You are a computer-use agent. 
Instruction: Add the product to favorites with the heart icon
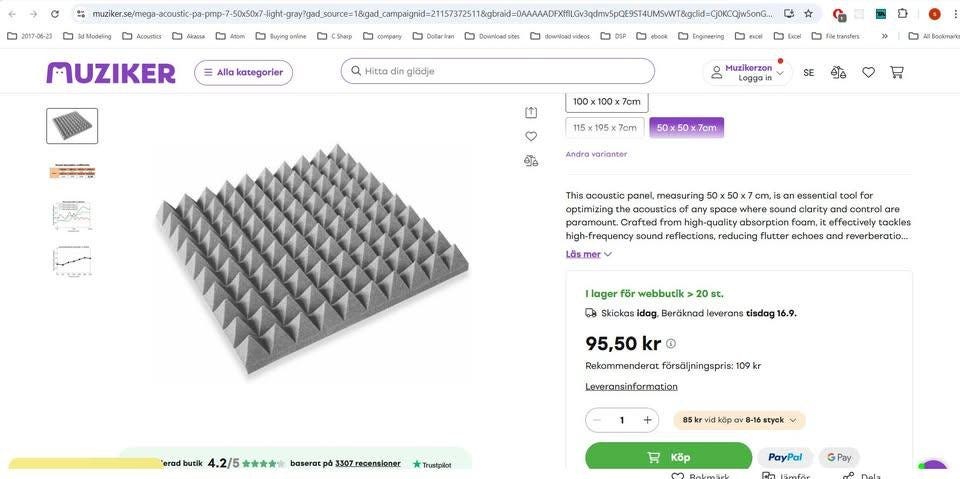tap(531, 136)
